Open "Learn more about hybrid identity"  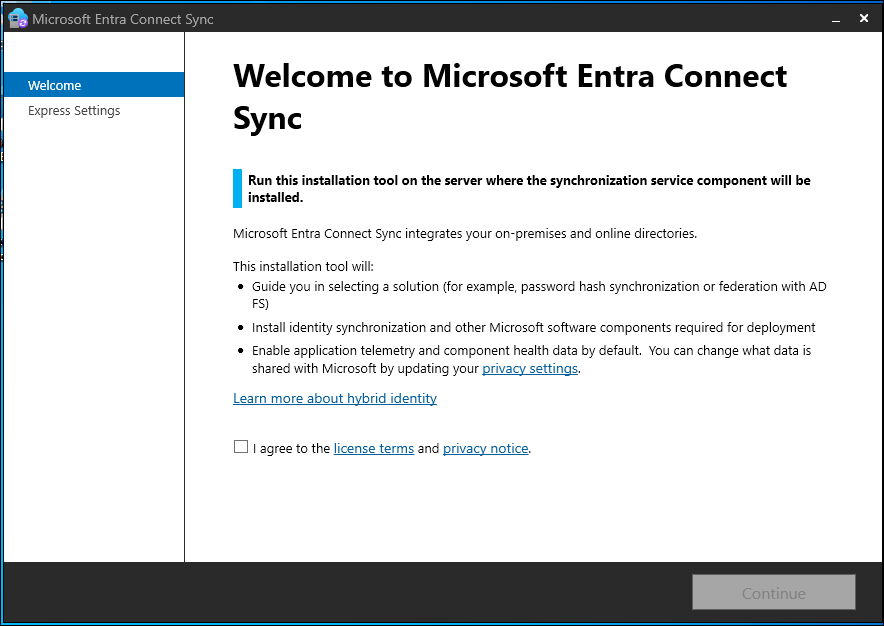[334, 398]
